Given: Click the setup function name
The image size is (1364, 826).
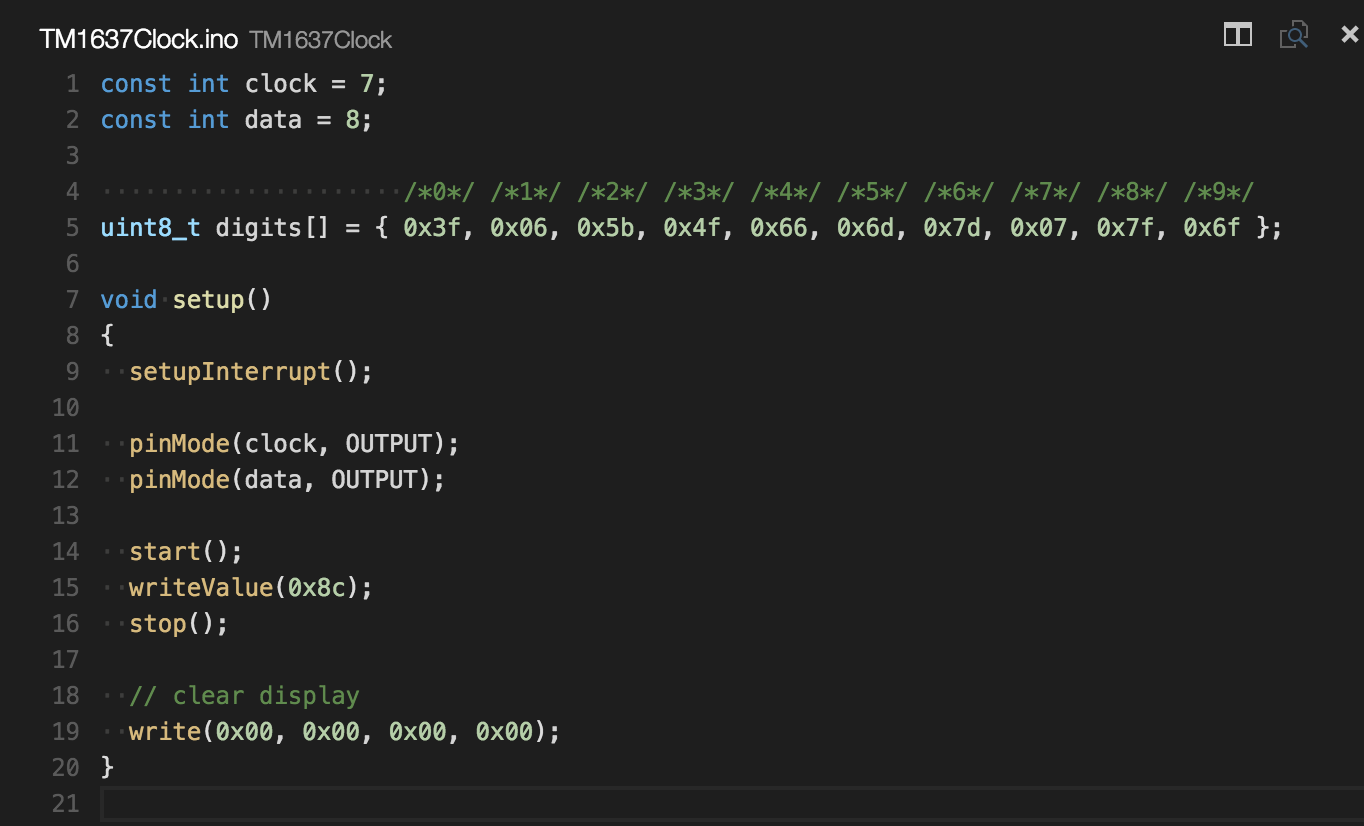Looking at the screenshot, I should click(x=208, y=300).
